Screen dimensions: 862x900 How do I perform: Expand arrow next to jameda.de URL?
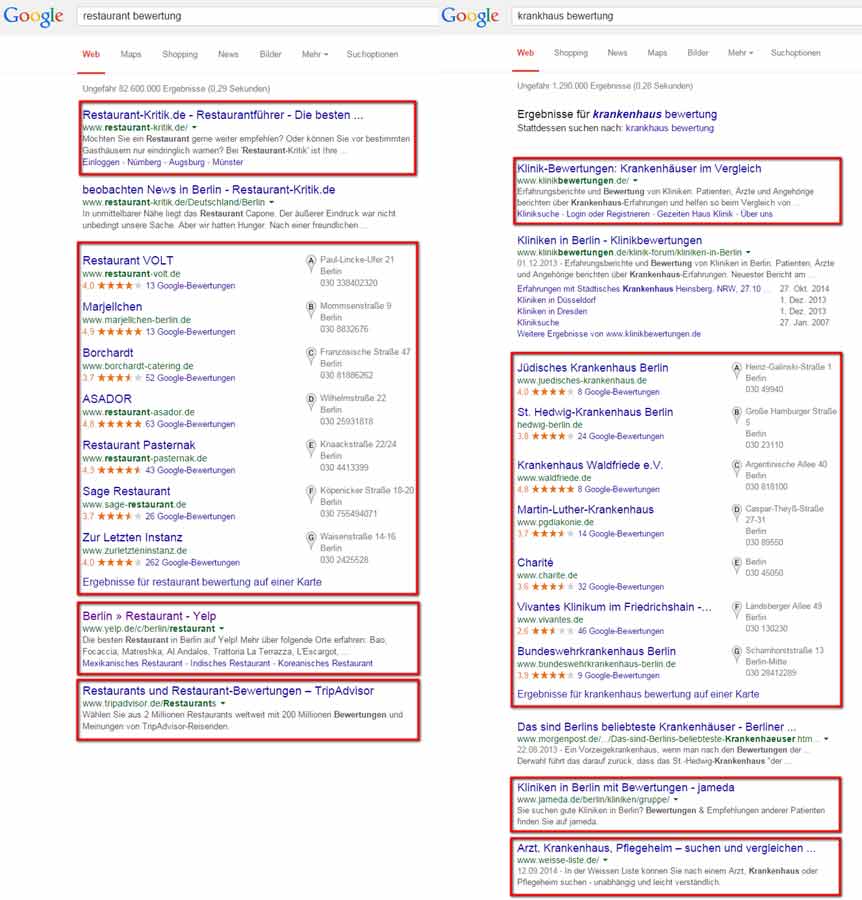(x=676, y=799)
